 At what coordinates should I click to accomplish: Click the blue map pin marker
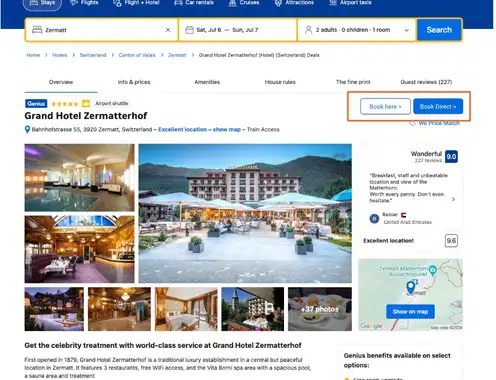[x=411, y=287]
